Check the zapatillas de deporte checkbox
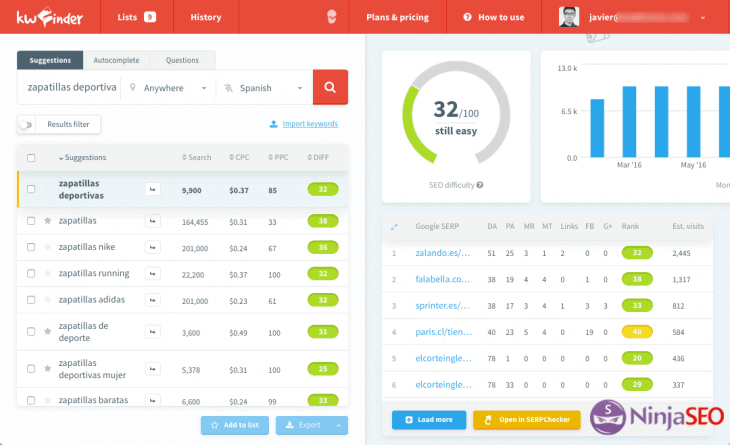The width and height of the screenshot is (730, 445). coord(31,331)
